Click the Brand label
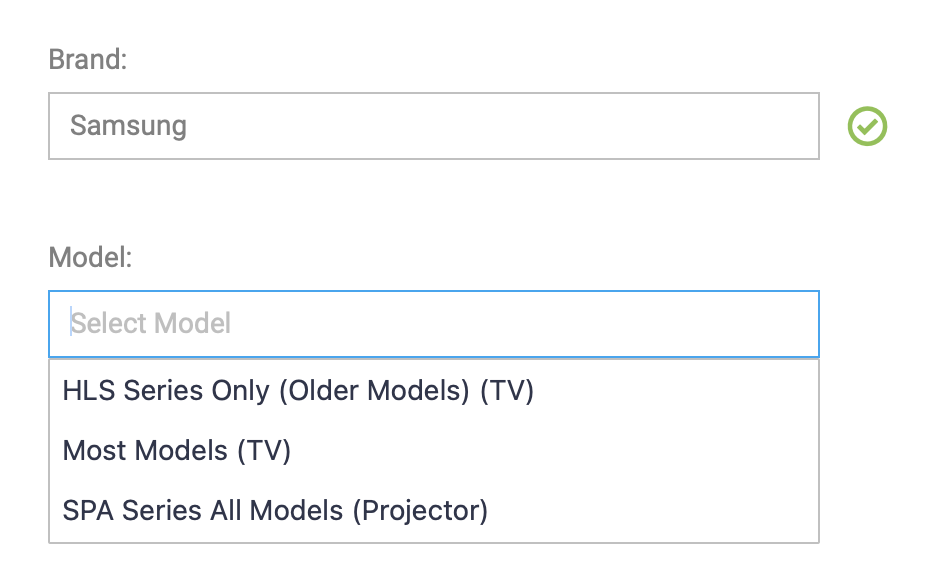 coord(88,60)
